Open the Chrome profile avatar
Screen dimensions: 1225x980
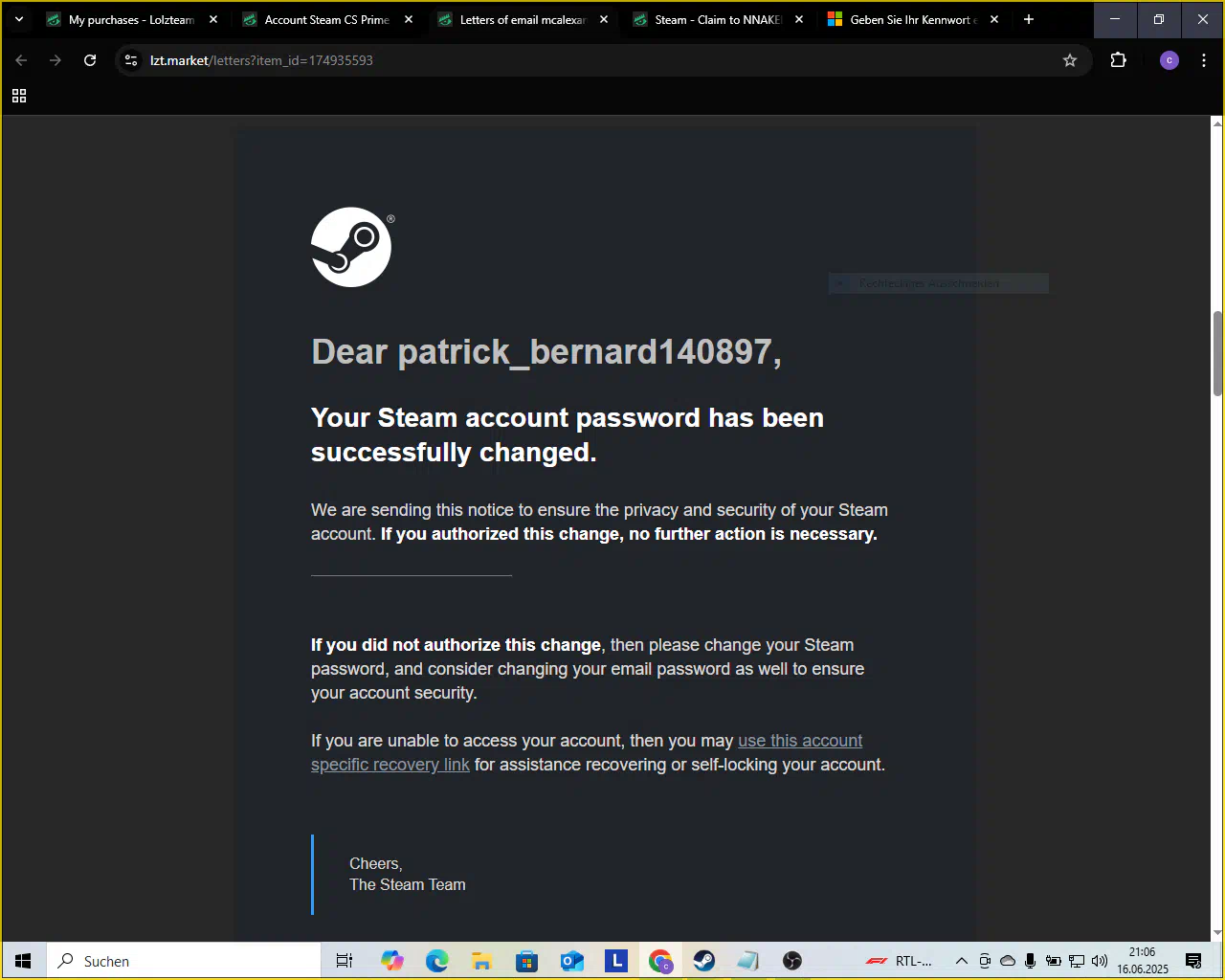click(1169, 60)
